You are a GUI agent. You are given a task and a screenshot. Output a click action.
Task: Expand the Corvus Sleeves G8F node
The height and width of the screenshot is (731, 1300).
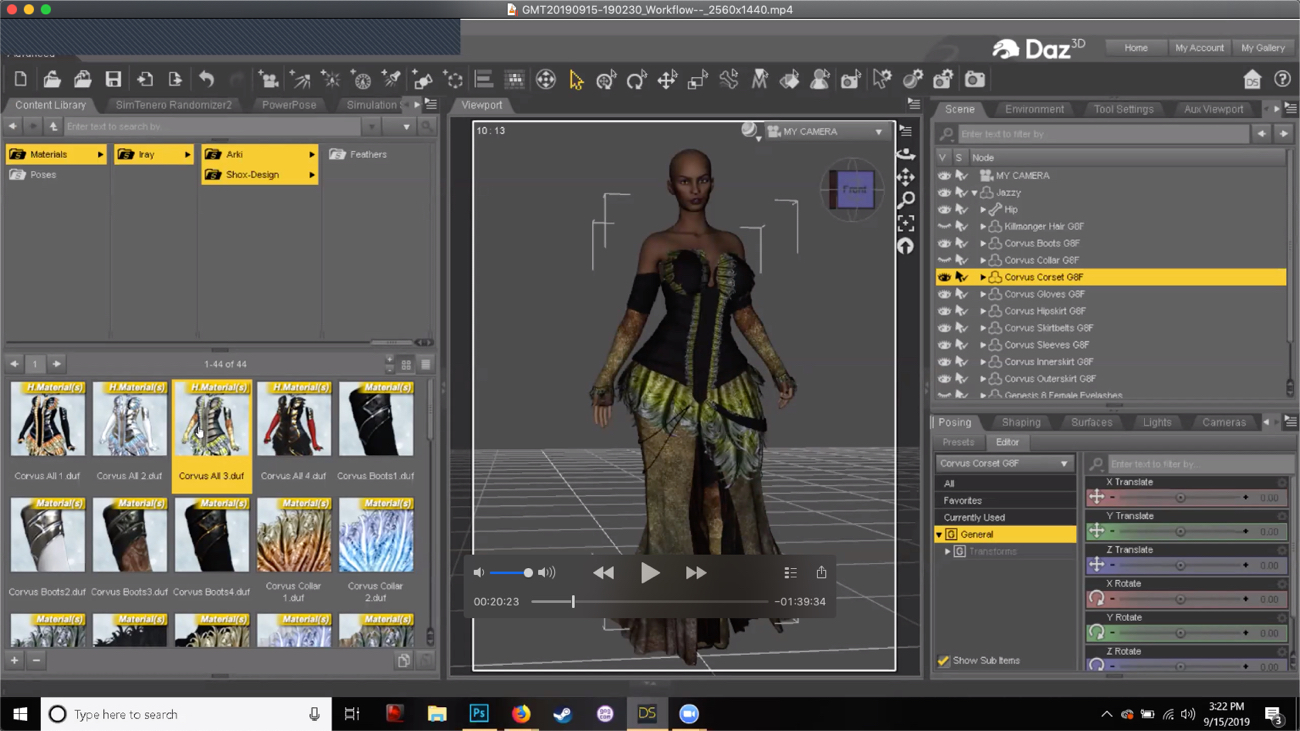click(x=983, y=345)
